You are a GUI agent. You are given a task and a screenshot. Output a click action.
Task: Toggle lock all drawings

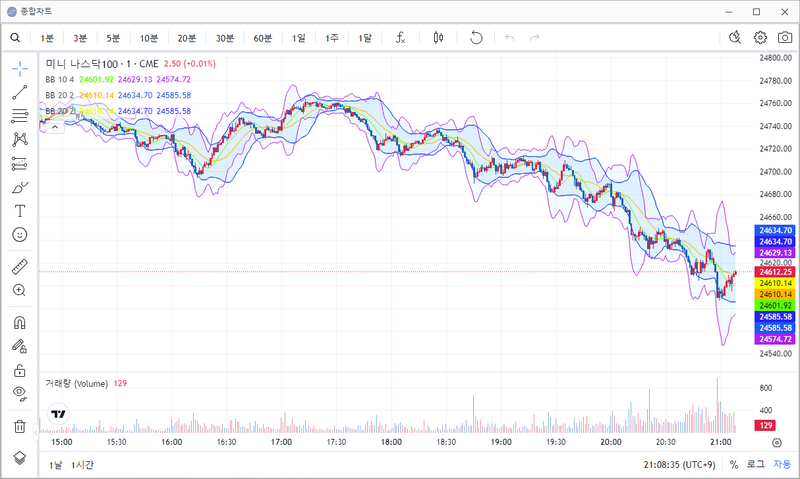click(19, 370)
